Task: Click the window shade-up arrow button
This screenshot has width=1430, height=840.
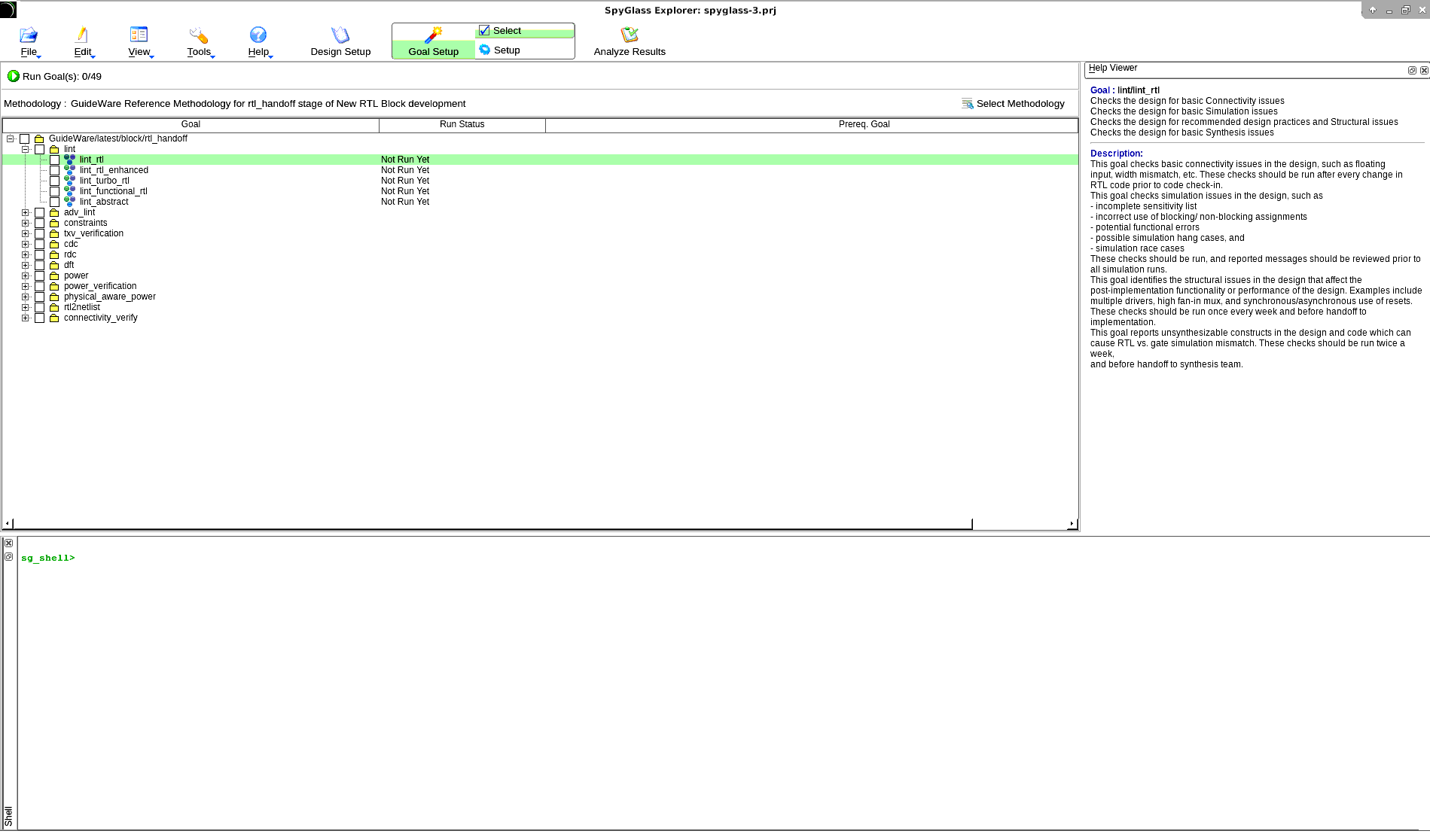Action: [x=1373, y=10]
